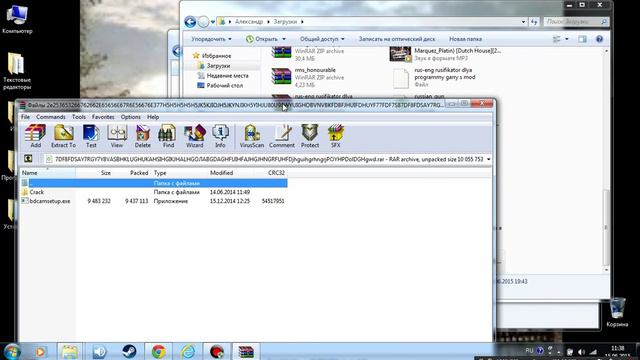Change view icon in Explorer toolbar
The width and height of the screenshot is (640, 360).
[557, 39]
